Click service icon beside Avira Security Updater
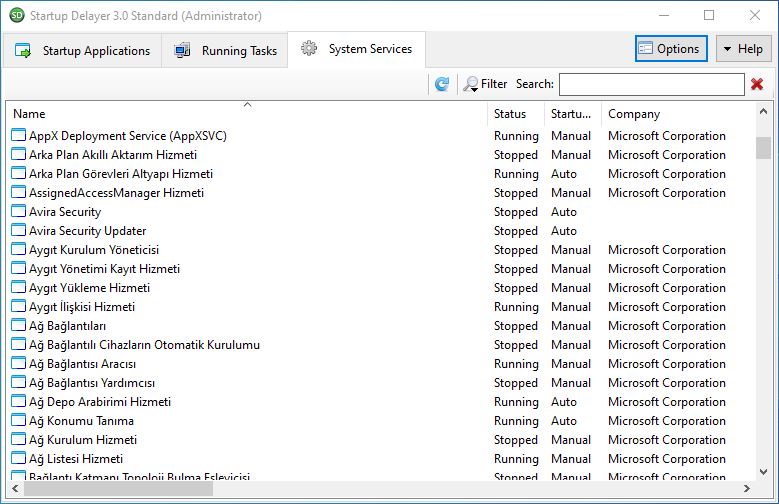Screen dimensions: 779x504 (x=18, y=230)
